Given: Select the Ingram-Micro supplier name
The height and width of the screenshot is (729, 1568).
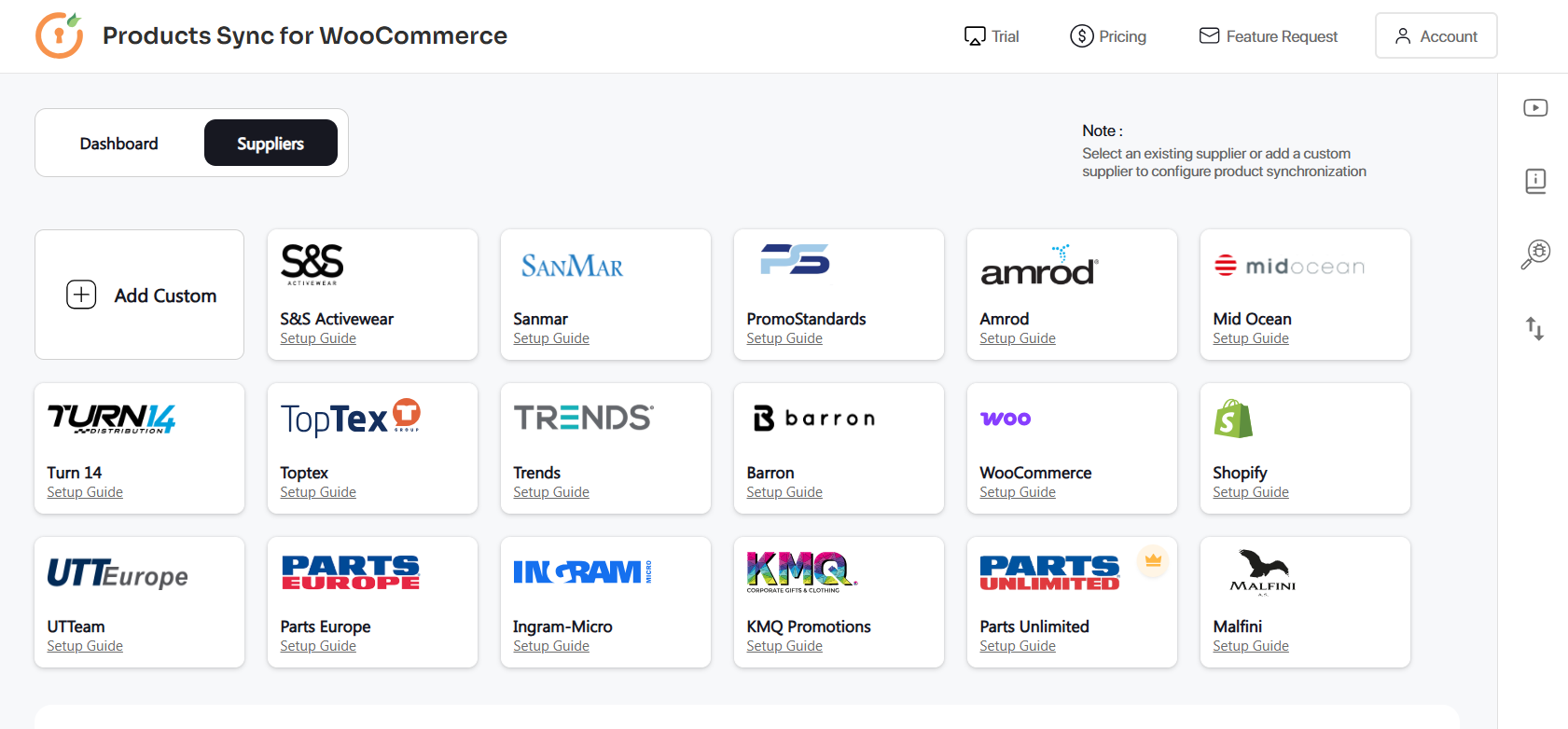Looking at the screenshot, I should (x=562, y=626).
